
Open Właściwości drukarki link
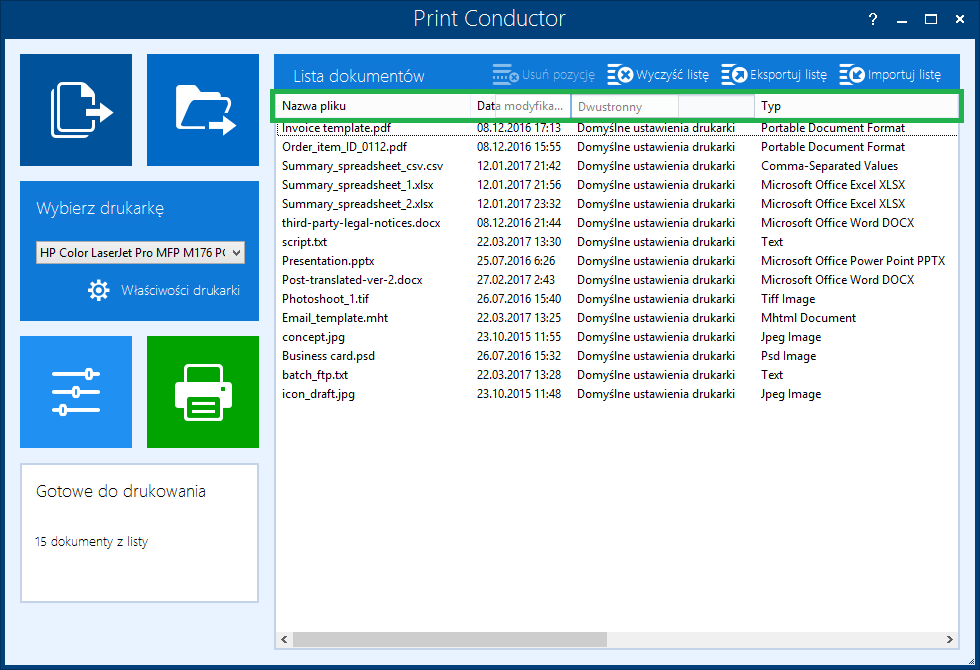[181, 291]
